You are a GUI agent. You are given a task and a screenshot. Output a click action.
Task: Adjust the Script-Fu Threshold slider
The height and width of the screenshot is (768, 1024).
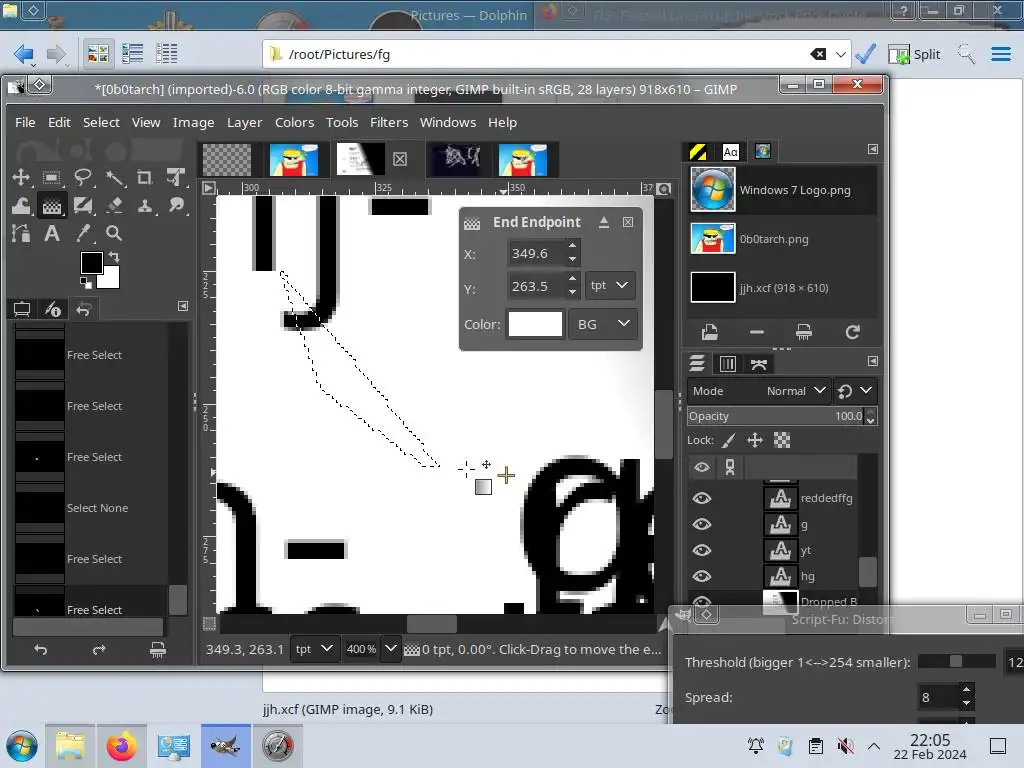click(x=957, y=662)
